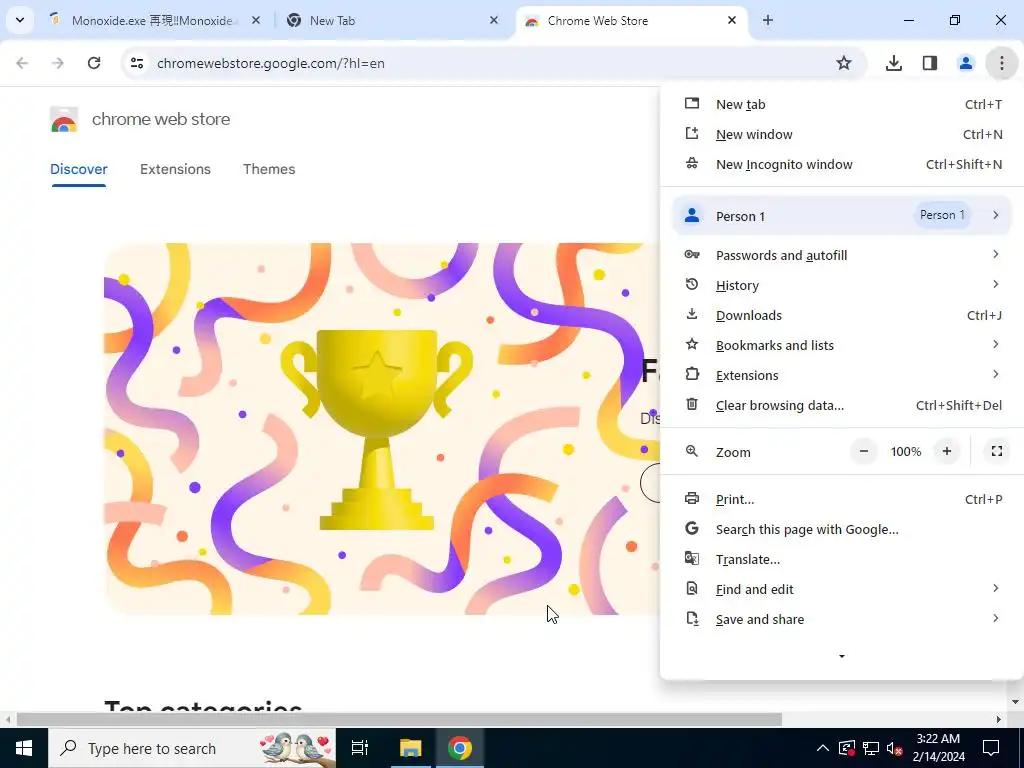Click the network tray icon
Image resolution: width=1024 pixels, height=768 pixels.
[871, 748]
